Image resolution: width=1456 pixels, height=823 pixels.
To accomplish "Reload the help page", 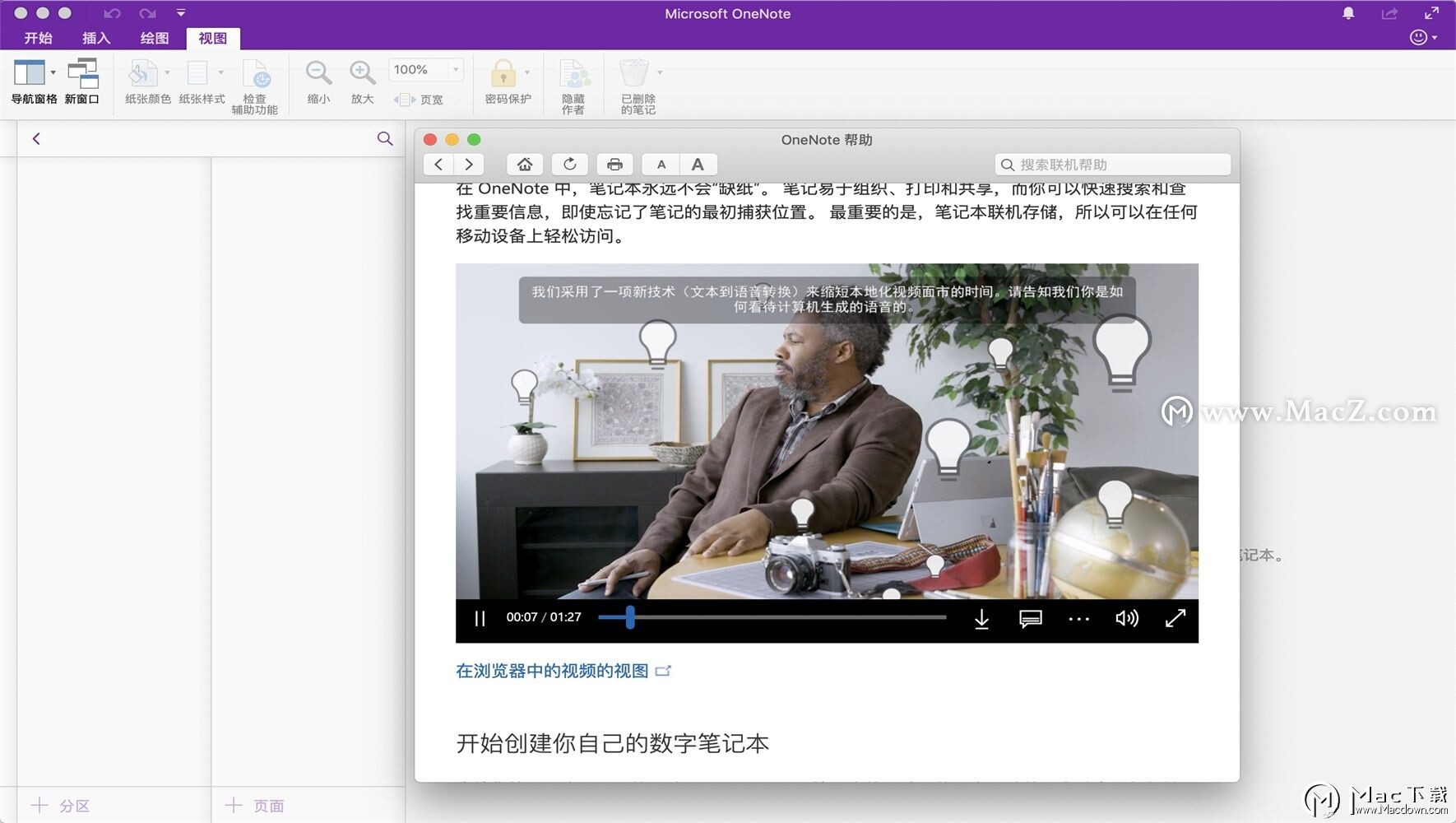I will click(x=570, y=165).
